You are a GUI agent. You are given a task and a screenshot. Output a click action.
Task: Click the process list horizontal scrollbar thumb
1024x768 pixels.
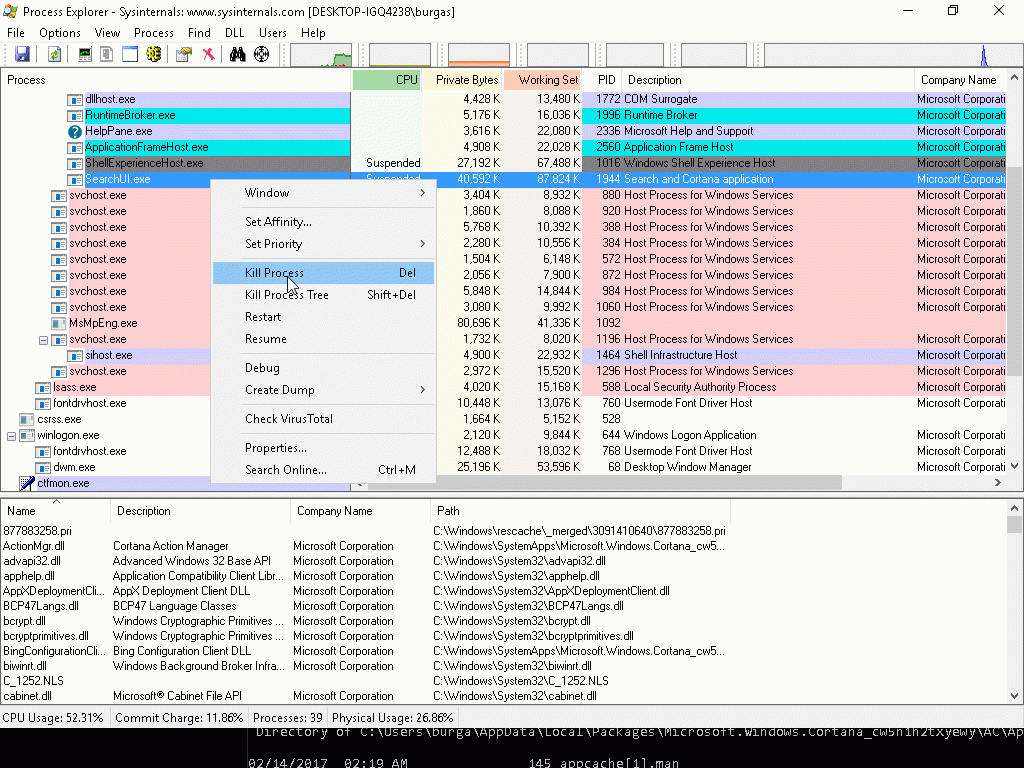pos(605,483)
